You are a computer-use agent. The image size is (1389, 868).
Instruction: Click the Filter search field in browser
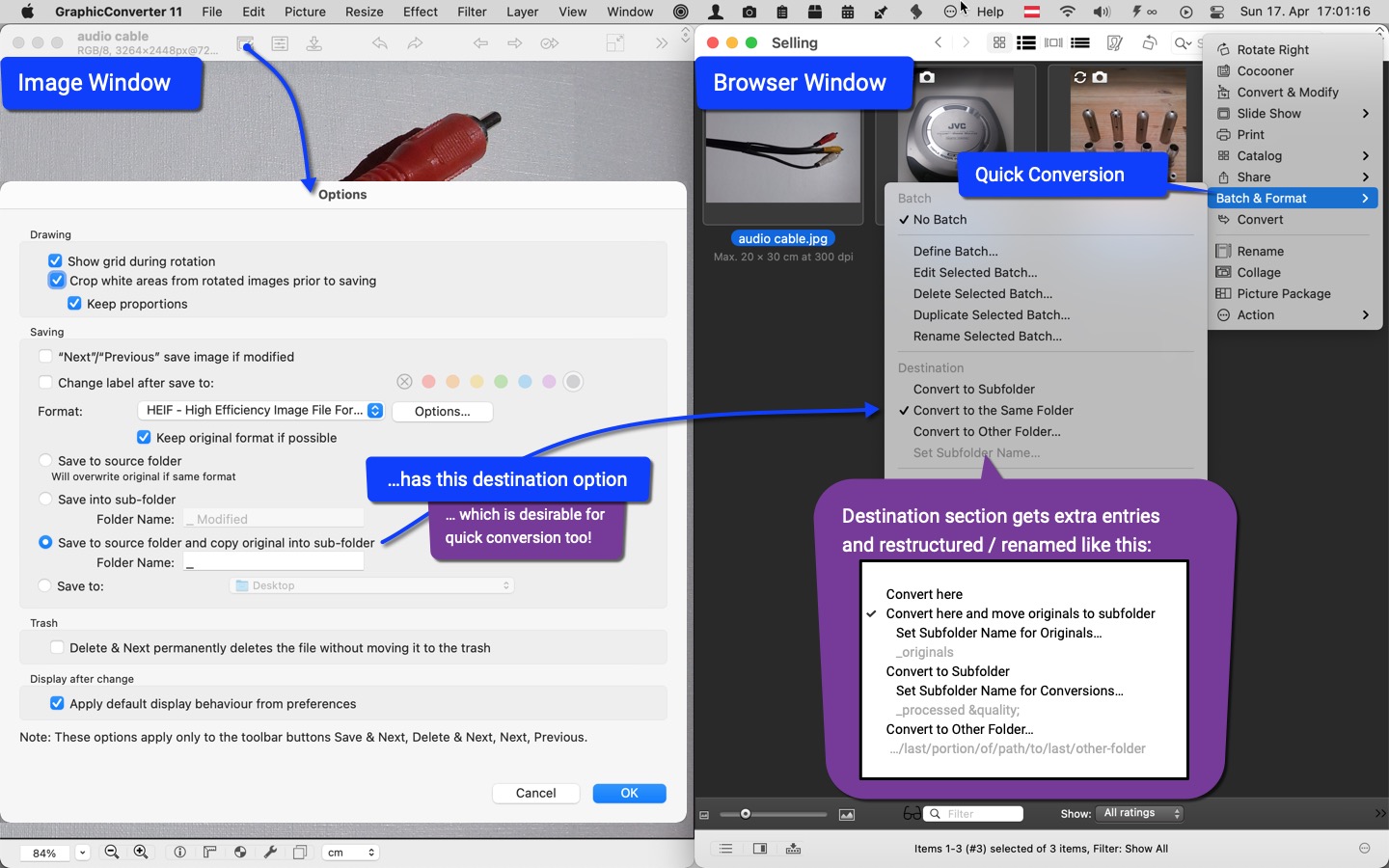pyautogui.click(x=974, y=814)
